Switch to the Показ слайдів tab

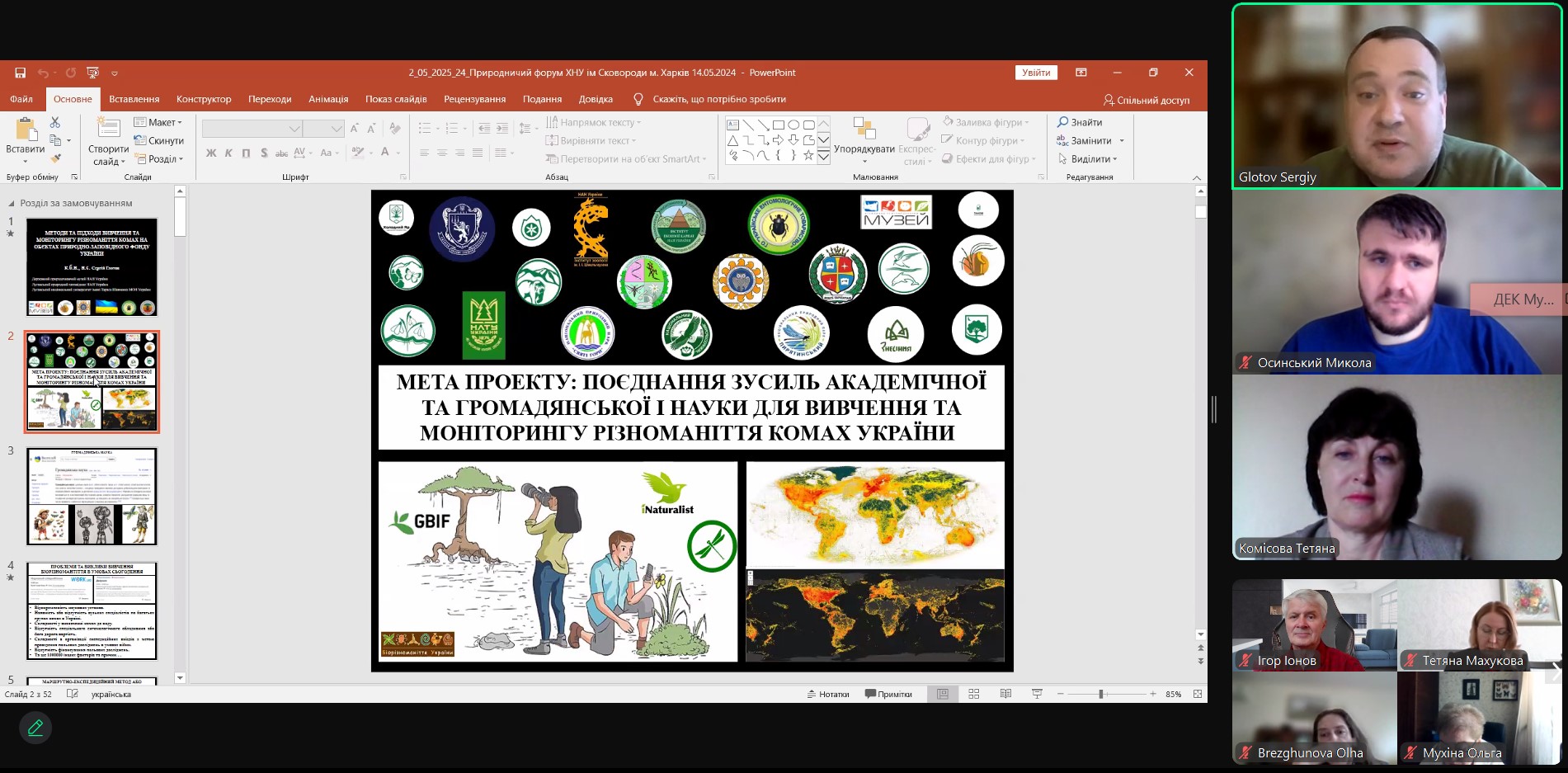396,99
